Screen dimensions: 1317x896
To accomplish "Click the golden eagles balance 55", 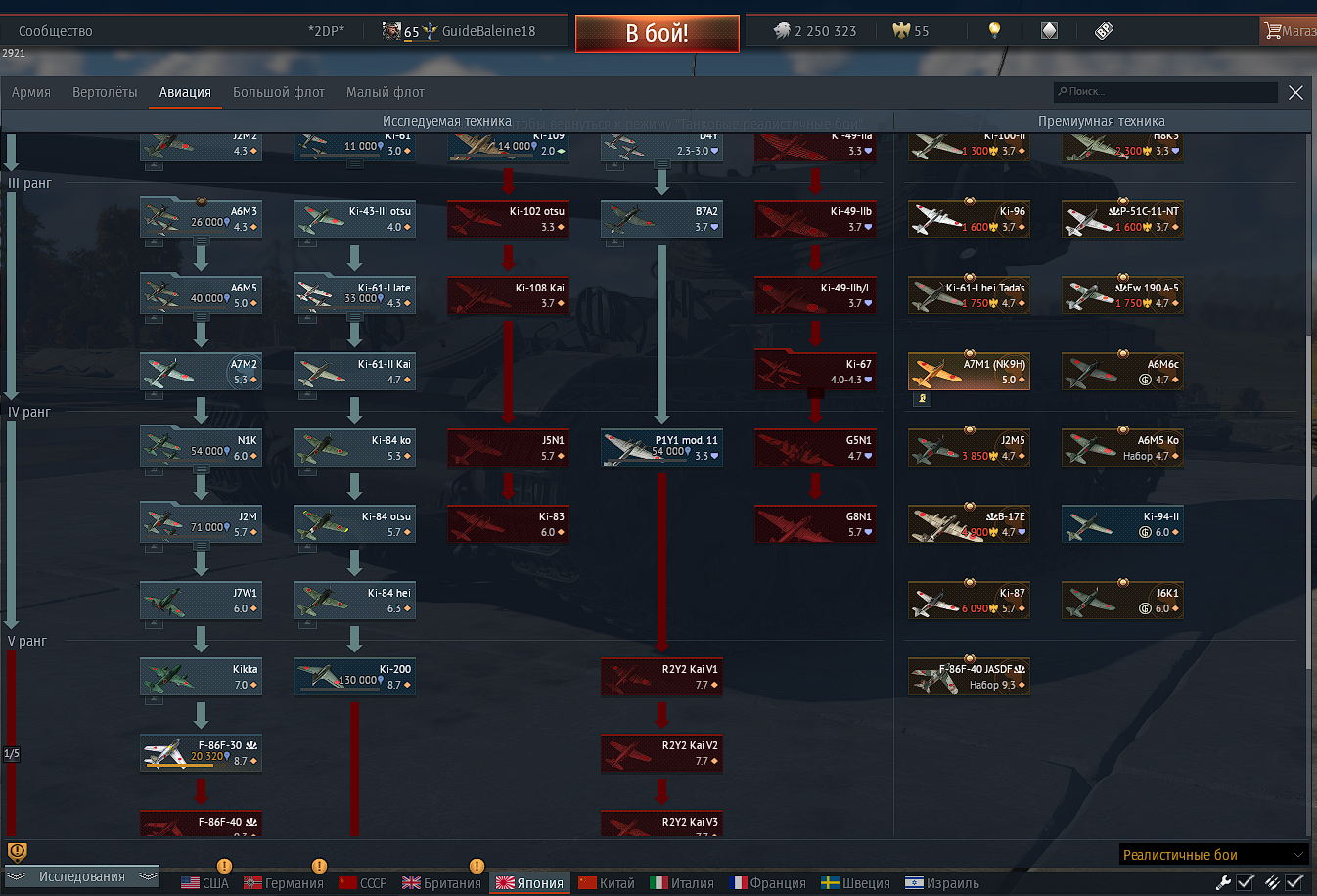I will click(x=911, y=31).
